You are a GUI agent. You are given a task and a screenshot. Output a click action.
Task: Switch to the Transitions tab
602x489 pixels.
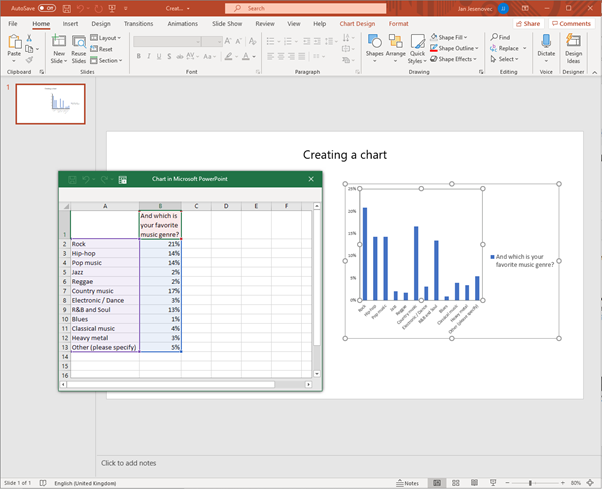pos(138,23)
